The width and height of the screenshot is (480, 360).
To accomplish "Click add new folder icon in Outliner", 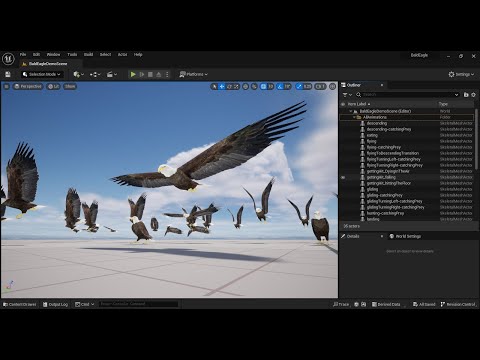I will coord(466,95).
